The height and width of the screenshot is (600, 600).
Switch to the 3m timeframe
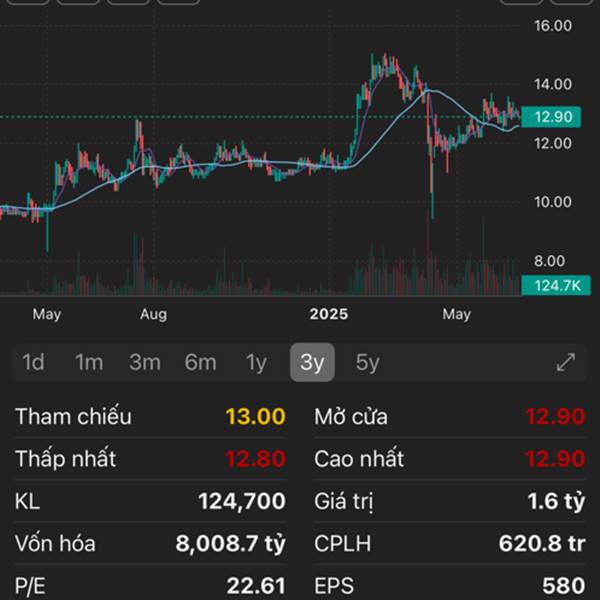pos(145,362)
